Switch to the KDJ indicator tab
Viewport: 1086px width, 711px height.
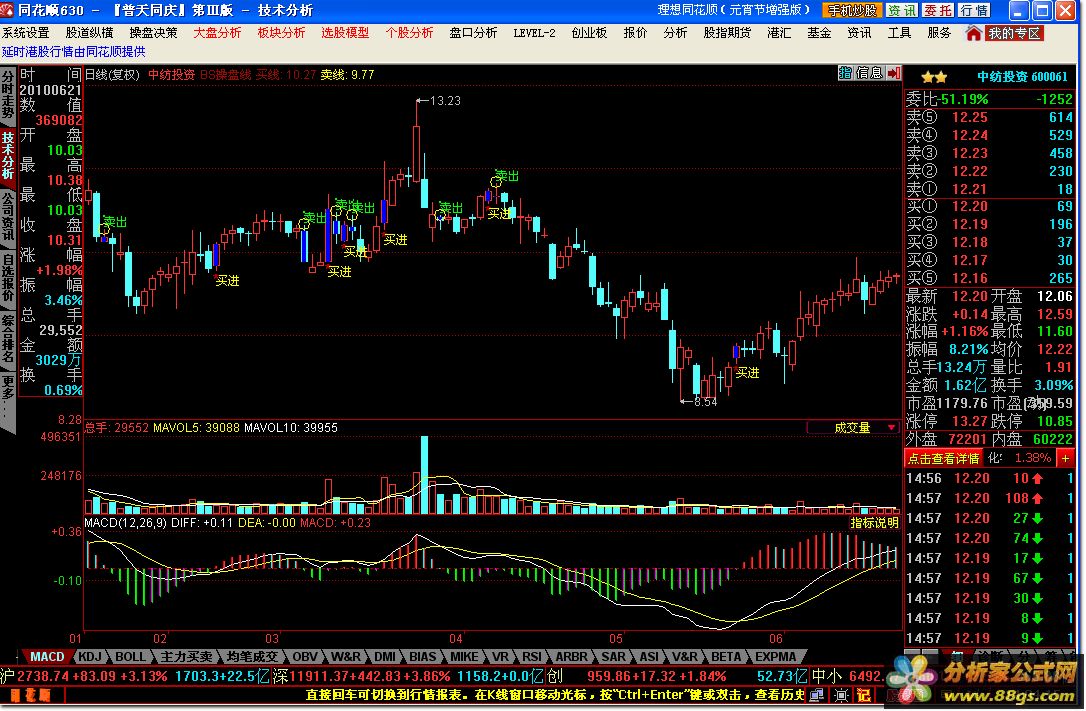90,656
